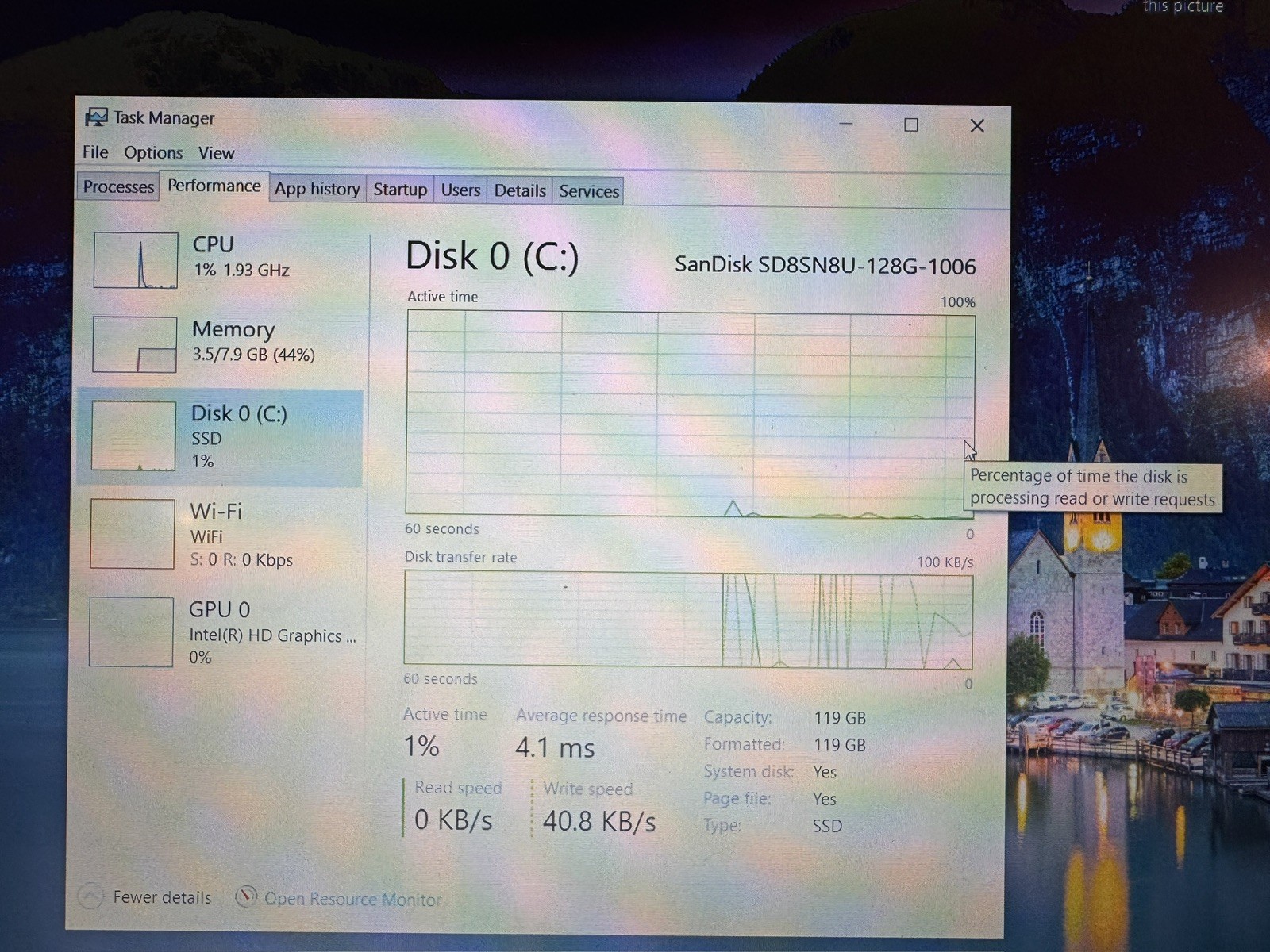Screen dimensions: 1270x952
Task: Click the 0 KB/s read speed value
Action: tap(453, 820)
